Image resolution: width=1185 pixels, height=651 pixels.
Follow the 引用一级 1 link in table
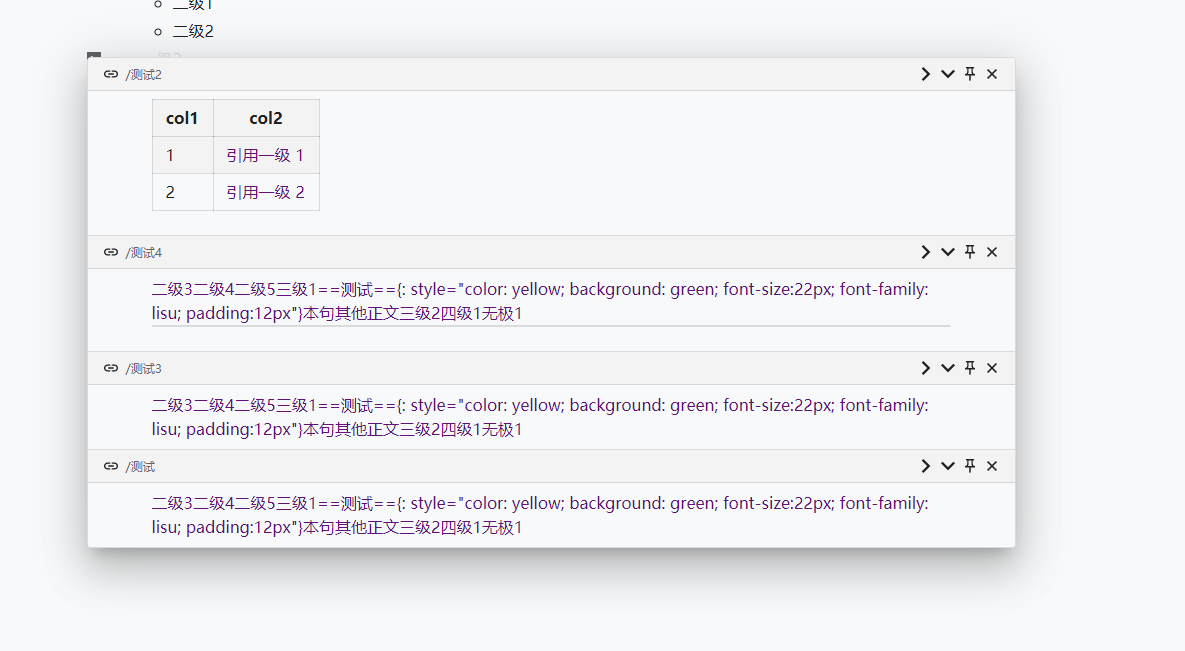coord(265,155)
